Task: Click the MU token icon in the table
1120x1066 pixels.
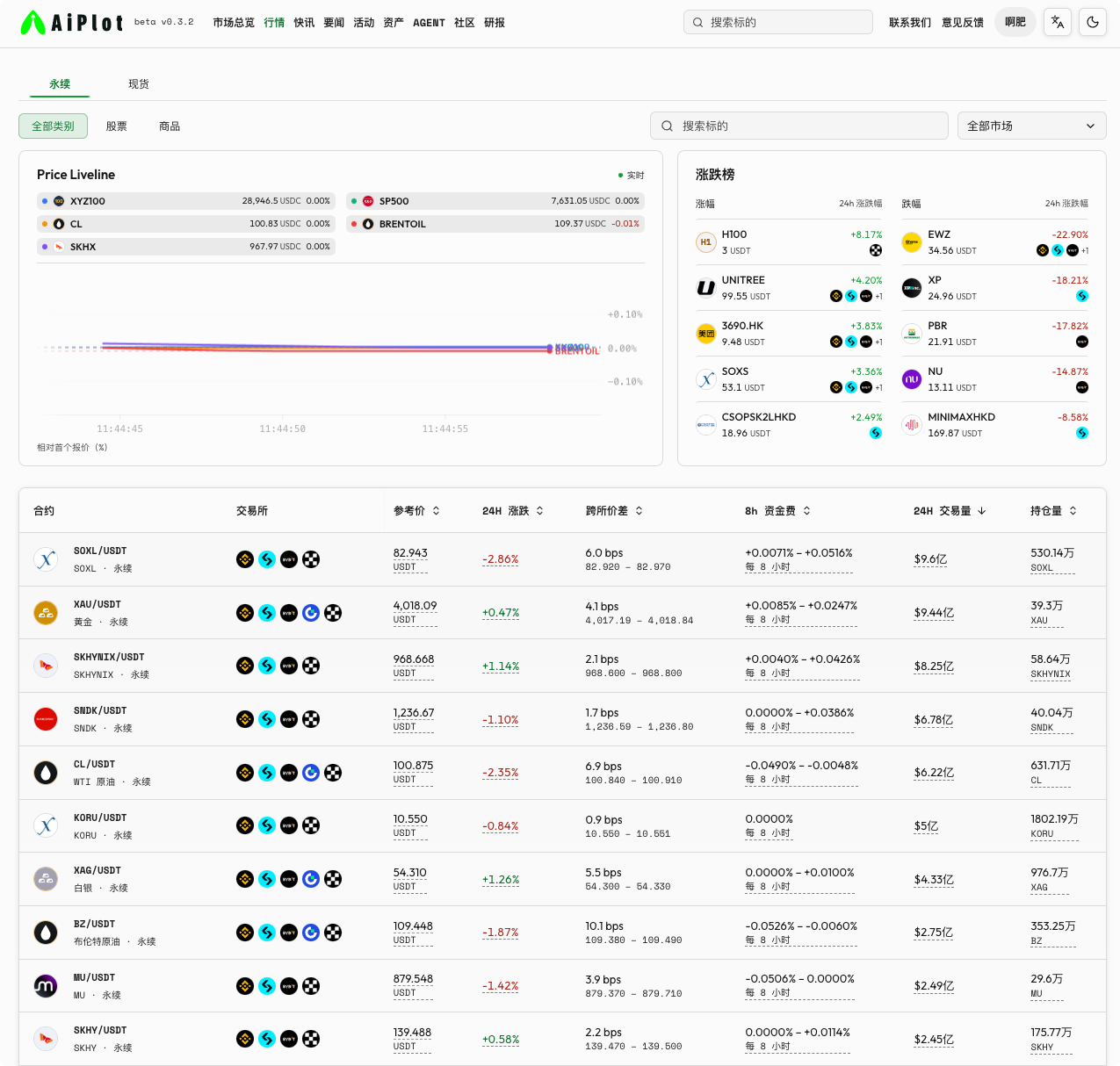Action: coord(46,986)
